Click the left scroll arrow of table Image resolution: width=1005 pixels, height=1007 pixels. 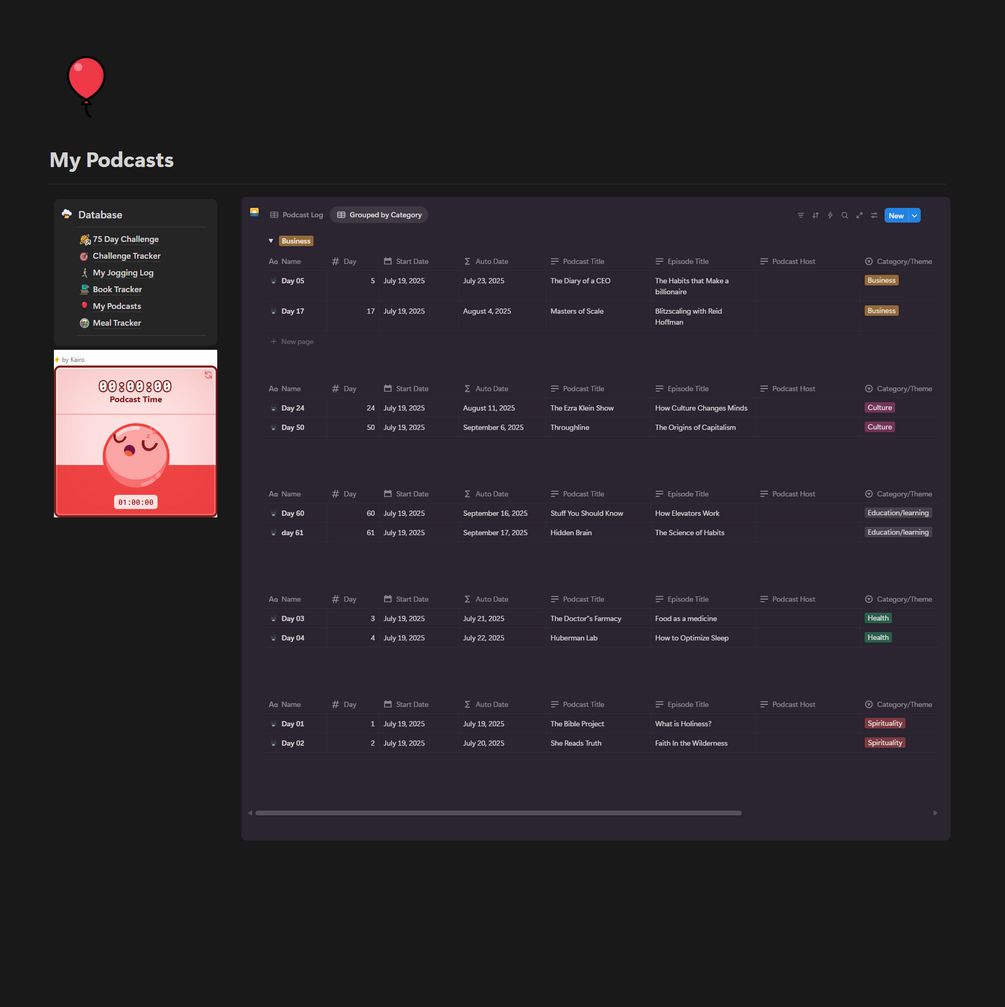pyautogui.click(x=250, y=813)
